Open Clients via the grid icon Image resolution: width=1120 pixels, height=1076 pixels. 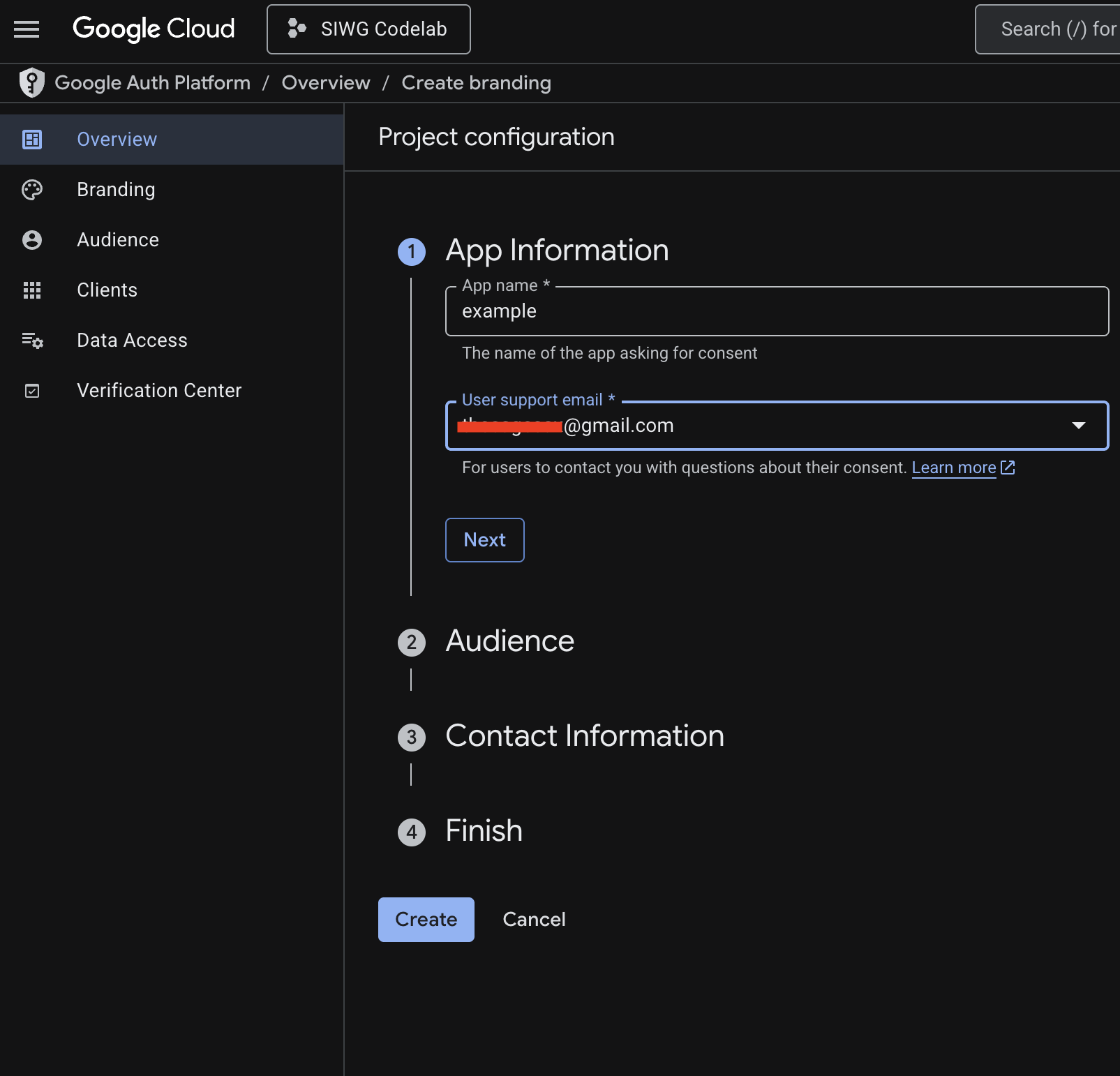[x=32, y=290]
